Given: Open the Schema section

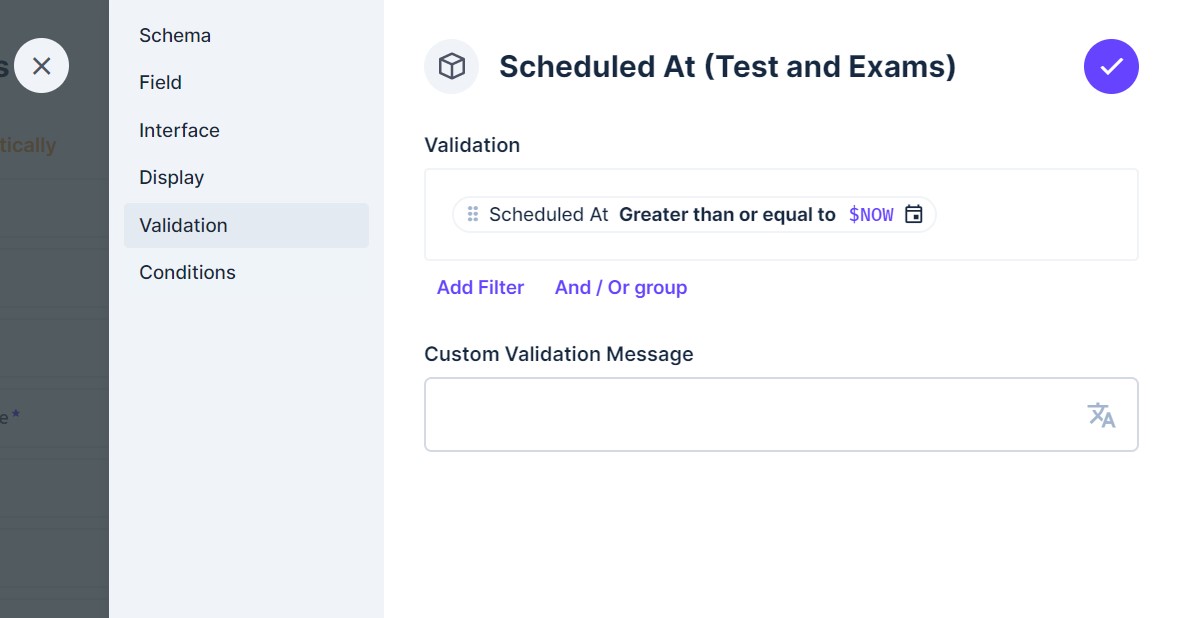Looking at the screenshot, I should [x=175, y=36].
